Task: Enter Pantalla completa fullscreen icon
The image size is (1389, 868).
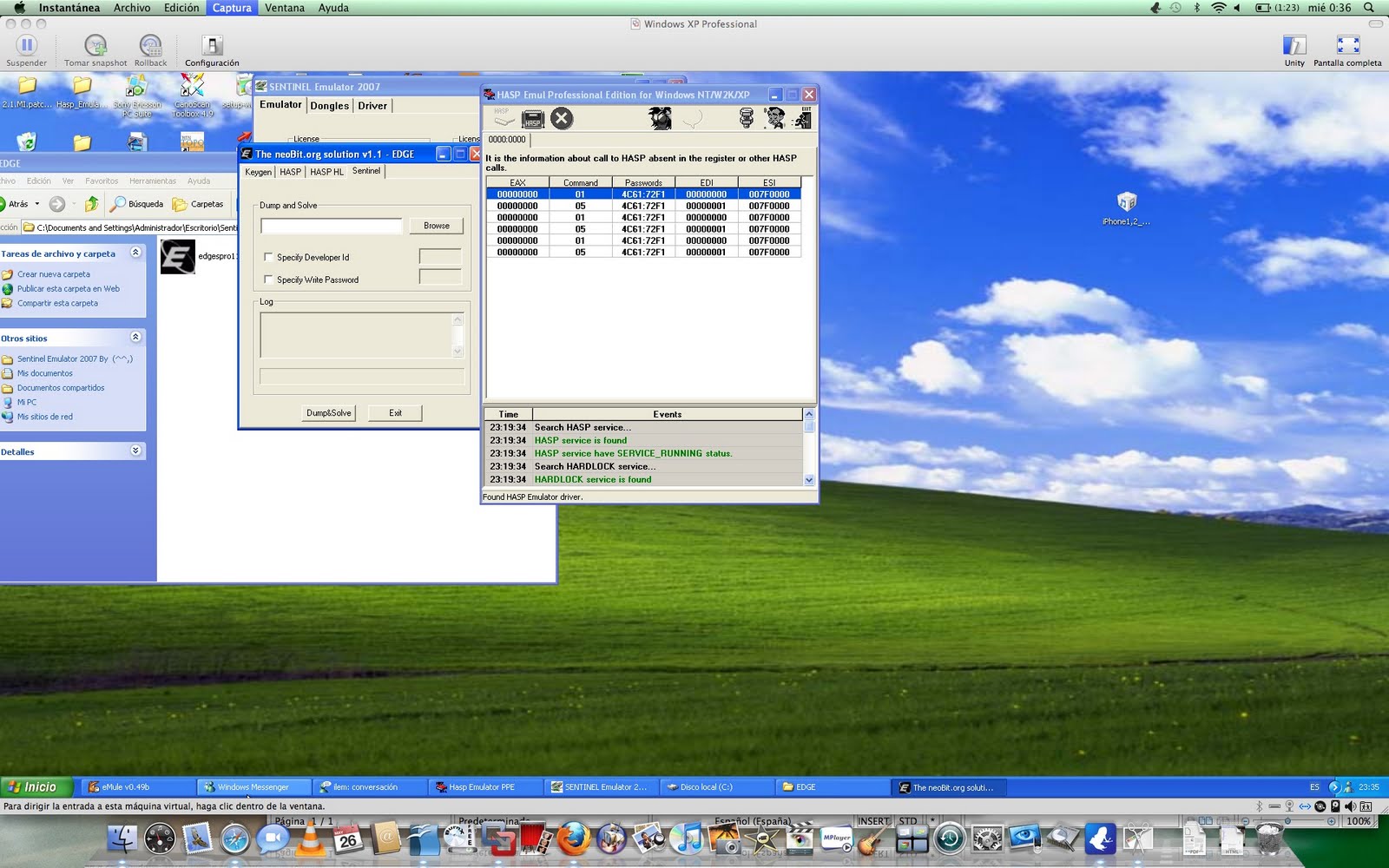Action: coord(1347,45)
